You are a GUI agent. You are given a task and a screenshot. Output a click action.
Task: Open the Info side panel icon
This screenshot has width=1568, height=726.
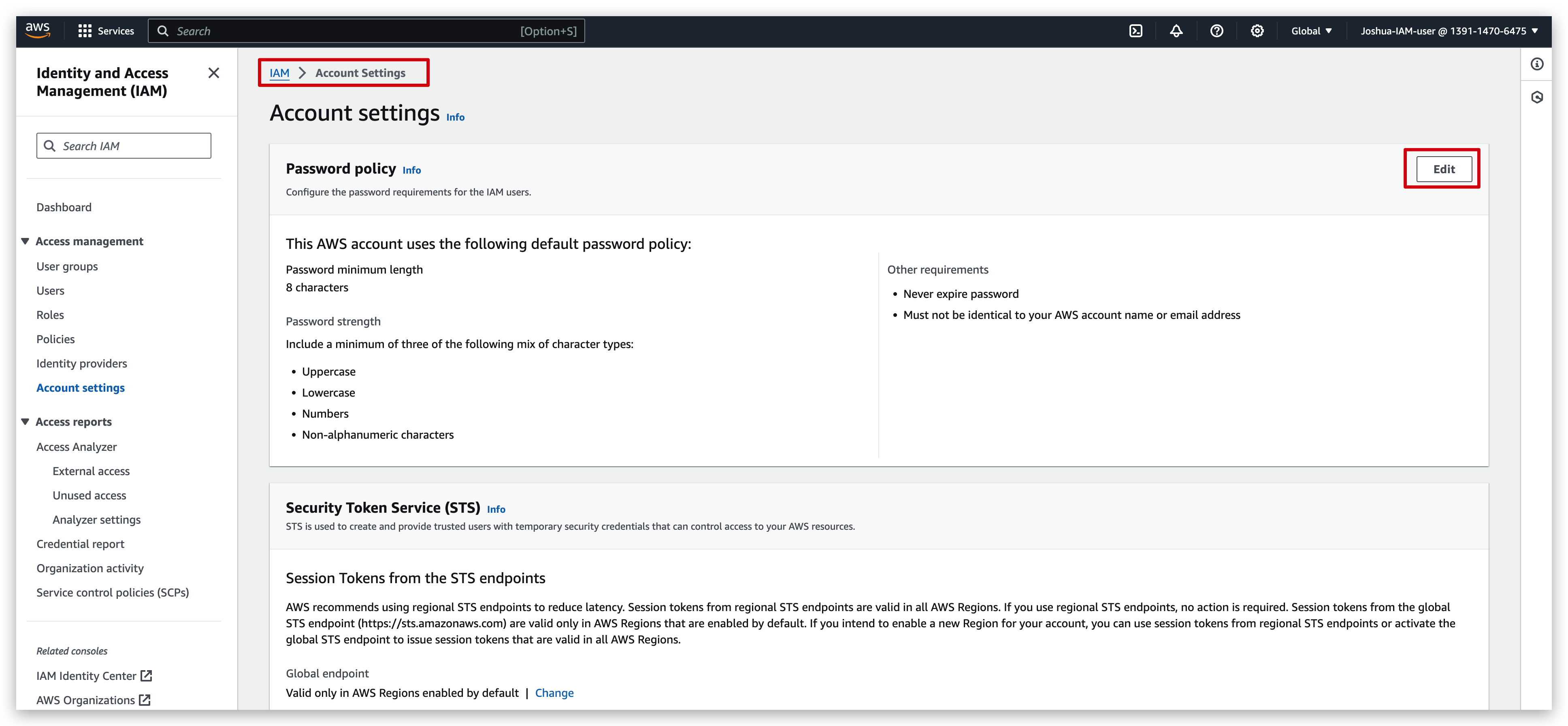pos(1537,64)
